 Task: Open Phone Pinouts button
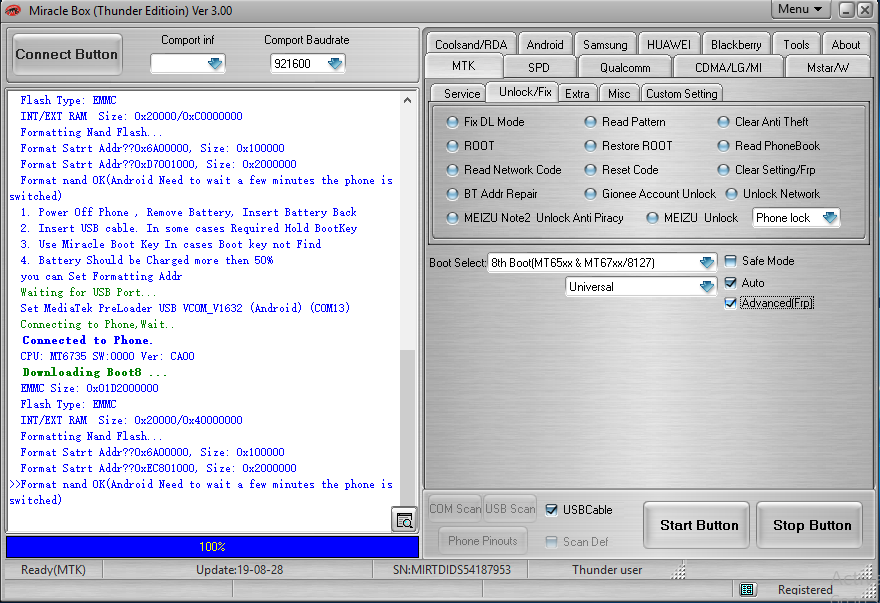coord(483,541)
